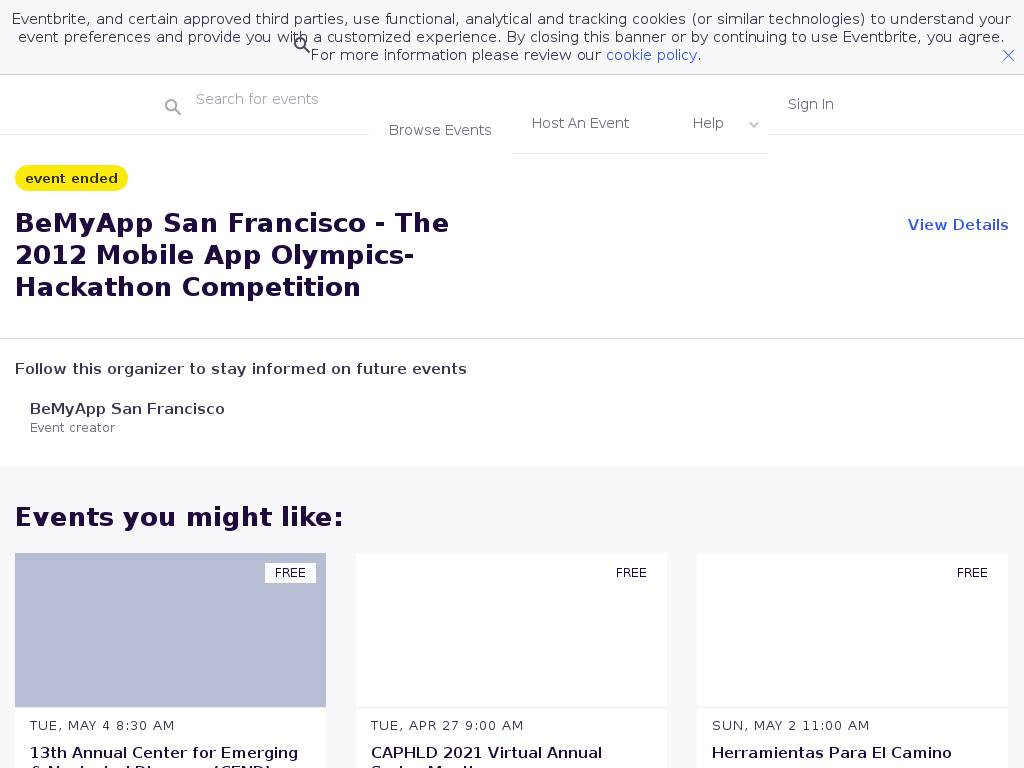Open CAPHLD 2021 Virtual Annual event title
Screen dimensions: 1024x768
[x=486, y=753]
